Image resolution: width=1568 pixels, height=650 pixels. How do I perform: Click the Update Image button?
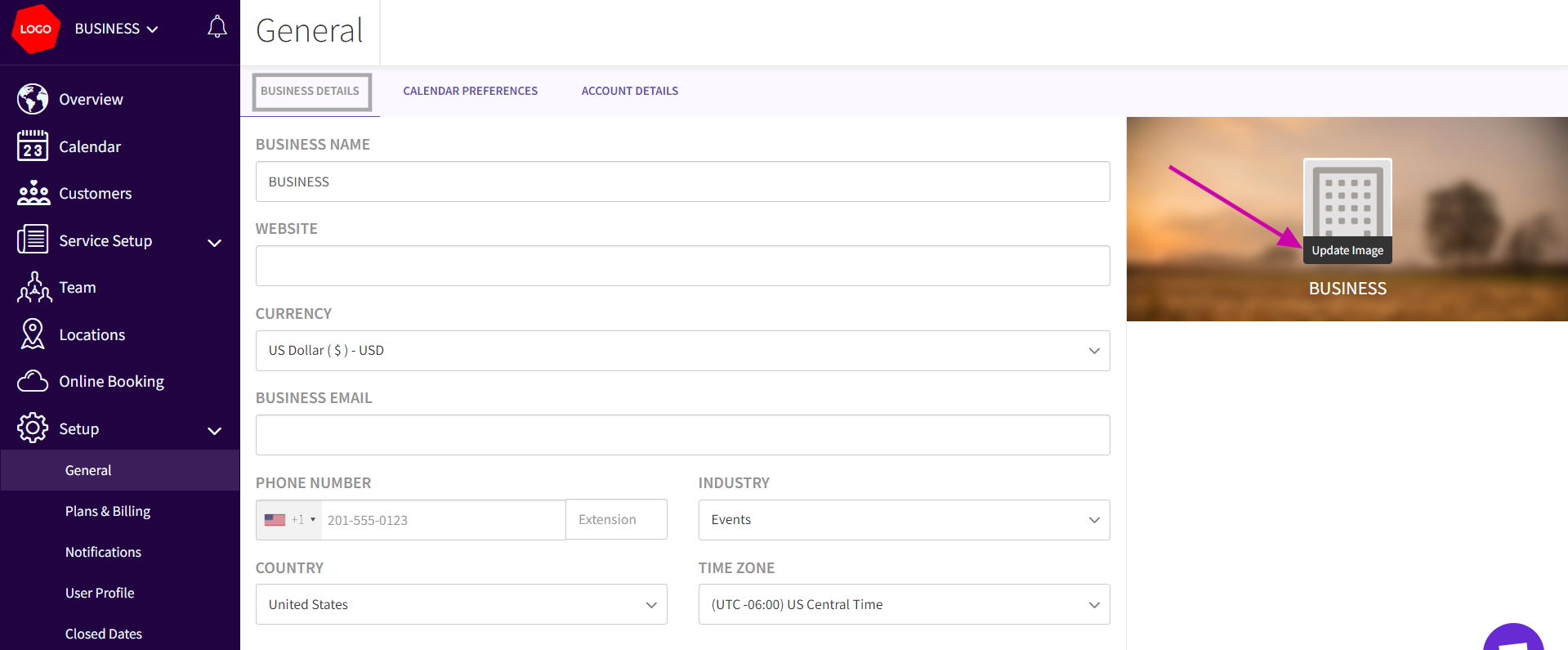pos(1347,250)
